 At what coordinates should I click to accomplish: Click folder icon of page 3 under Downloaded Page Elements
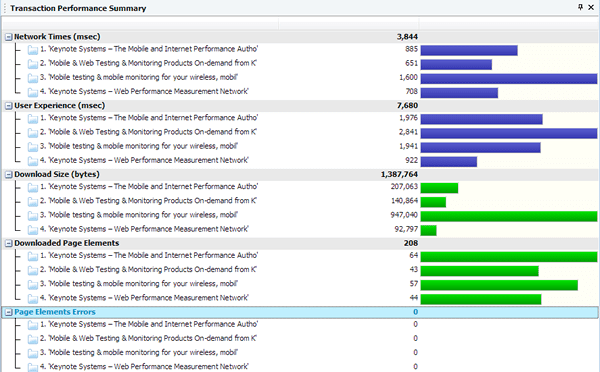click(33, 285)
